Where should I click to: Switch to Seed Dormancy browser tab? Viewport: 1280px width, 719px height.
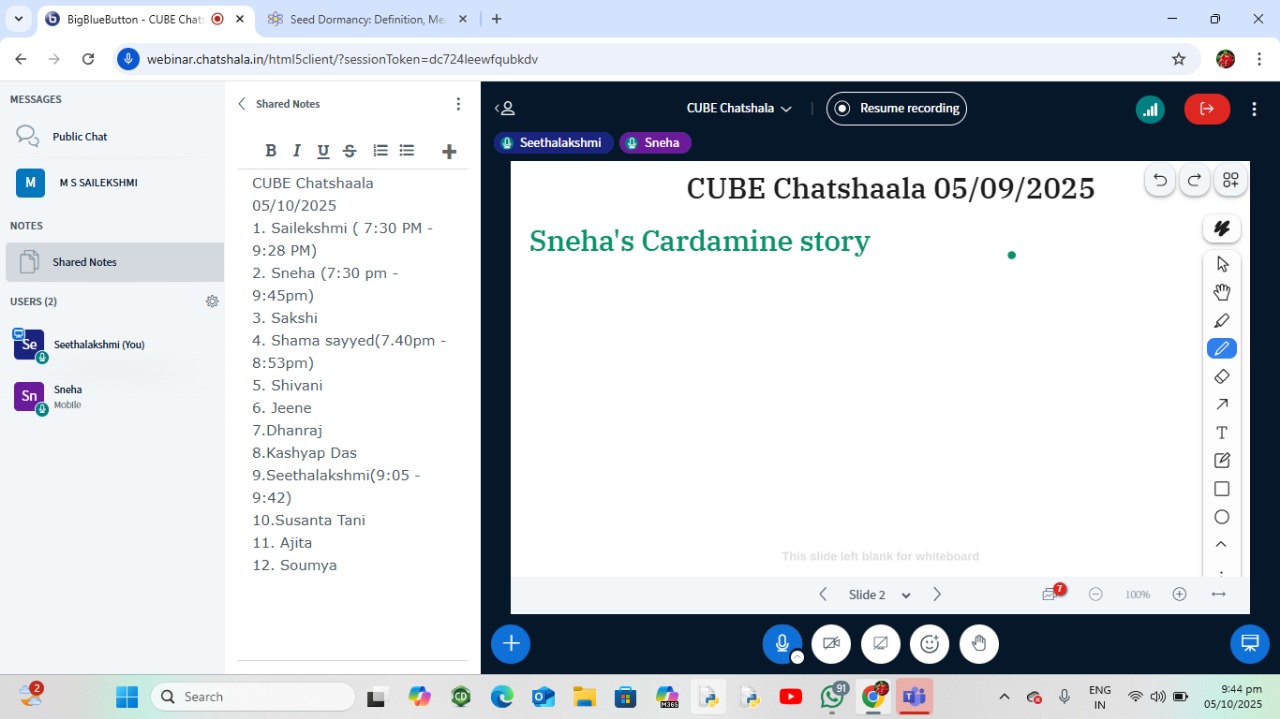point(355,19)
